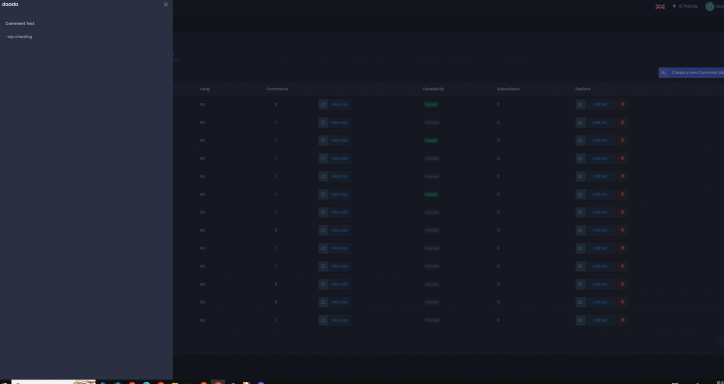Delete the first comment list via trash icon

pyautogui.click(x=622, y=104)
